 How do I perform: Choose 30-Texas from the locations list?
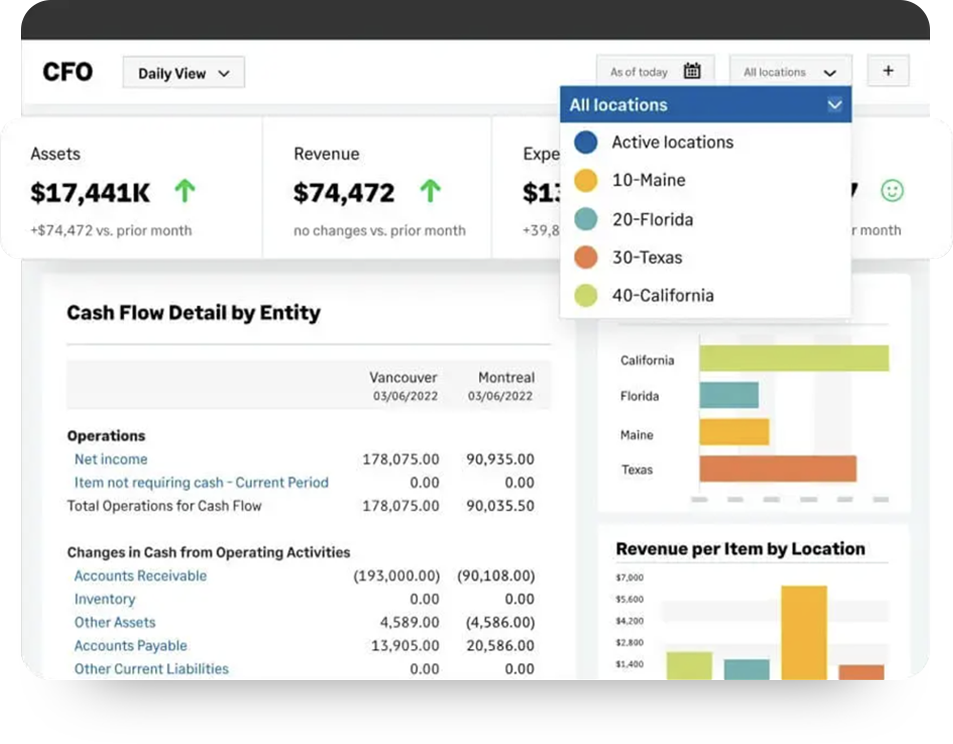pos(647,258)
